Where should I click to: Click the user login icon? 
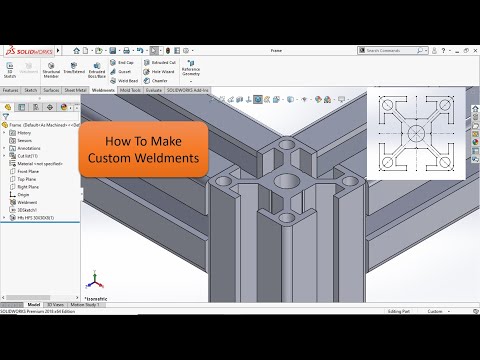pyautogui.click(x=434, y=51)
